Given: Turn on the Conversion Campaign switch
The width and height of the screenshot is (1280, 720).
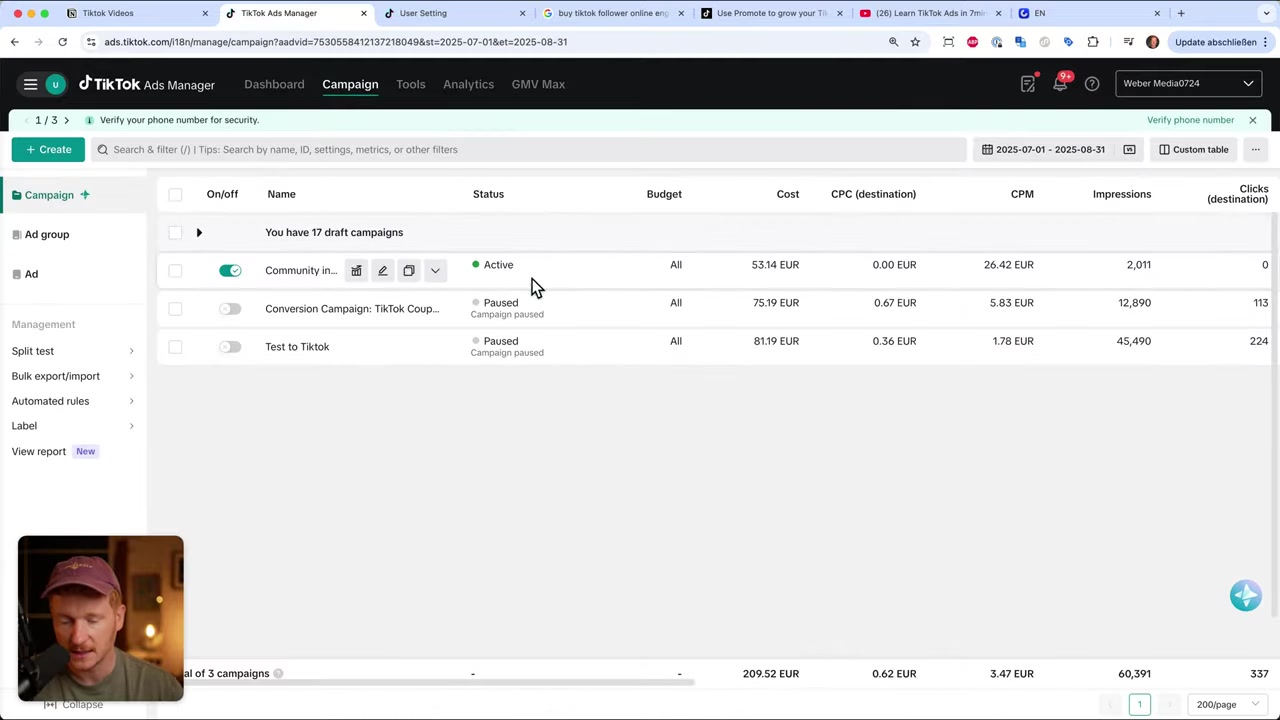Looking at the screenshot, I should tap(230, 309).
